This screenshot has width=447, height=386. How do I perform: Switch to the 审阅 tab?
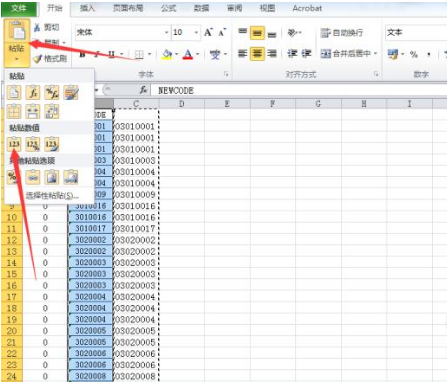click(x=234, y=8)
